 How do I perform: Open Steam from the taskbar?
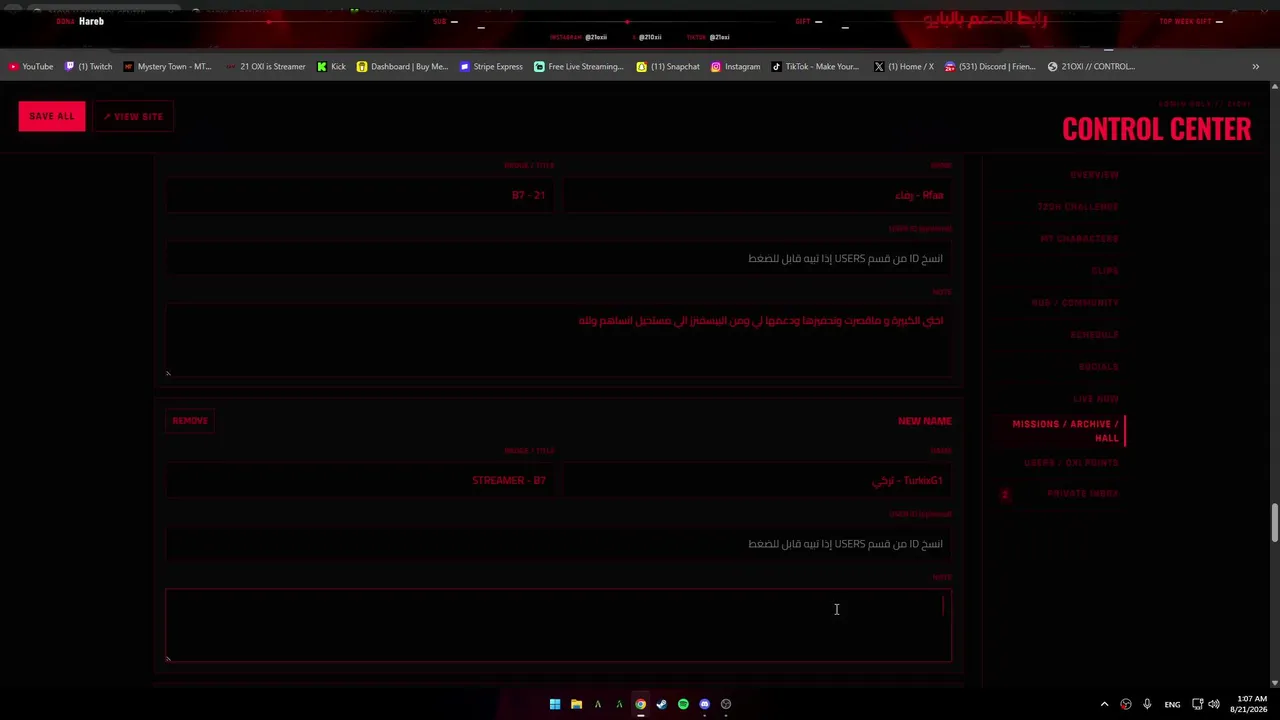click(661, 704)
